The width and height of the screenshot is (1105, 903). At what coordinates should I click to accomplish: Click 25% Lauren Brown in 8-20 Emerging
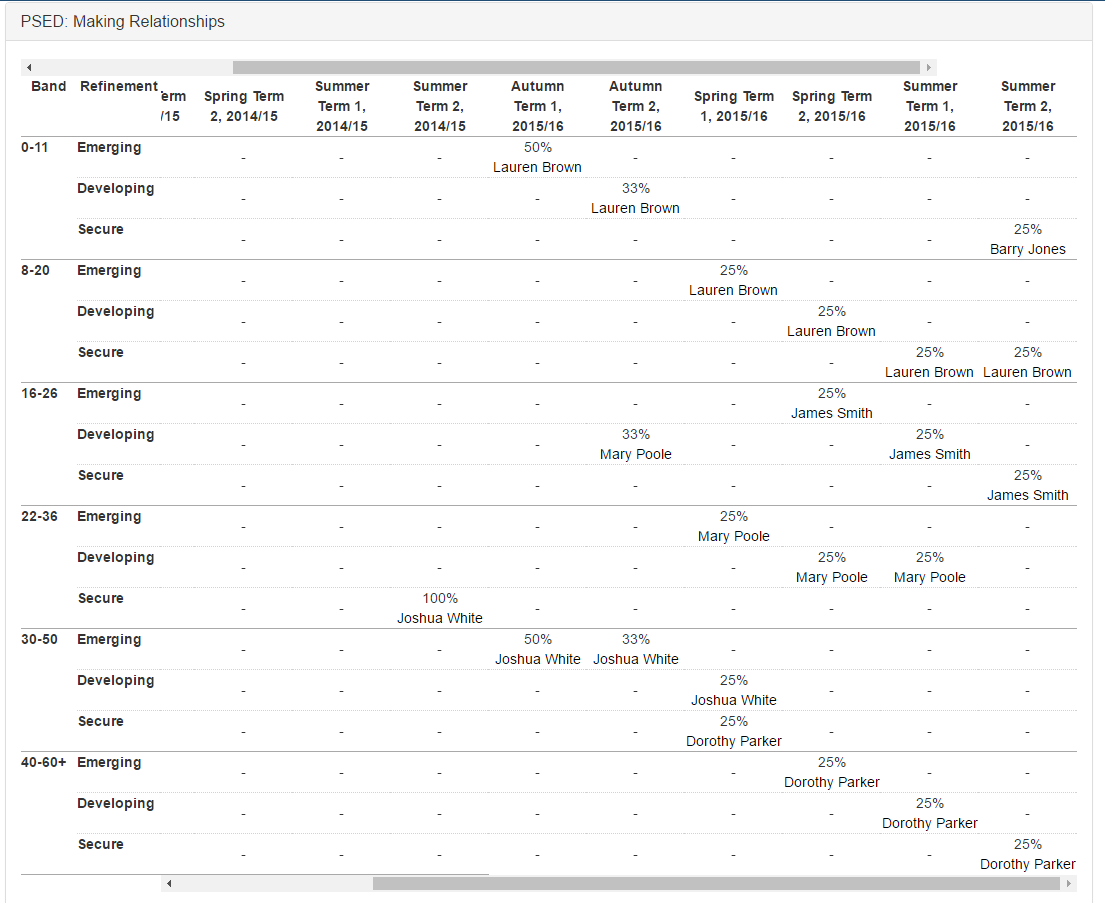tap(734, 281)
